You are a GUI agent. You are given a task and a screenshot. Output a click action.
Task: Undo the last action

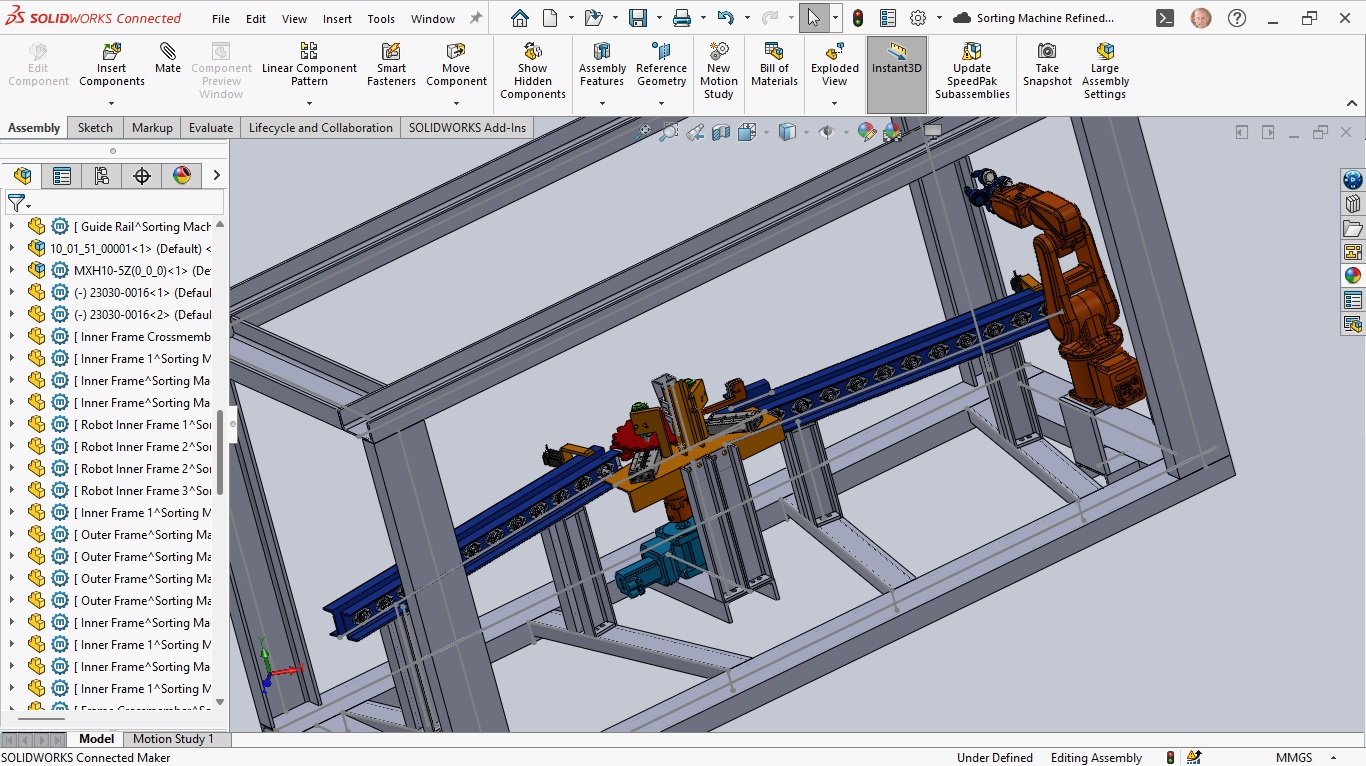click(726, 18)
